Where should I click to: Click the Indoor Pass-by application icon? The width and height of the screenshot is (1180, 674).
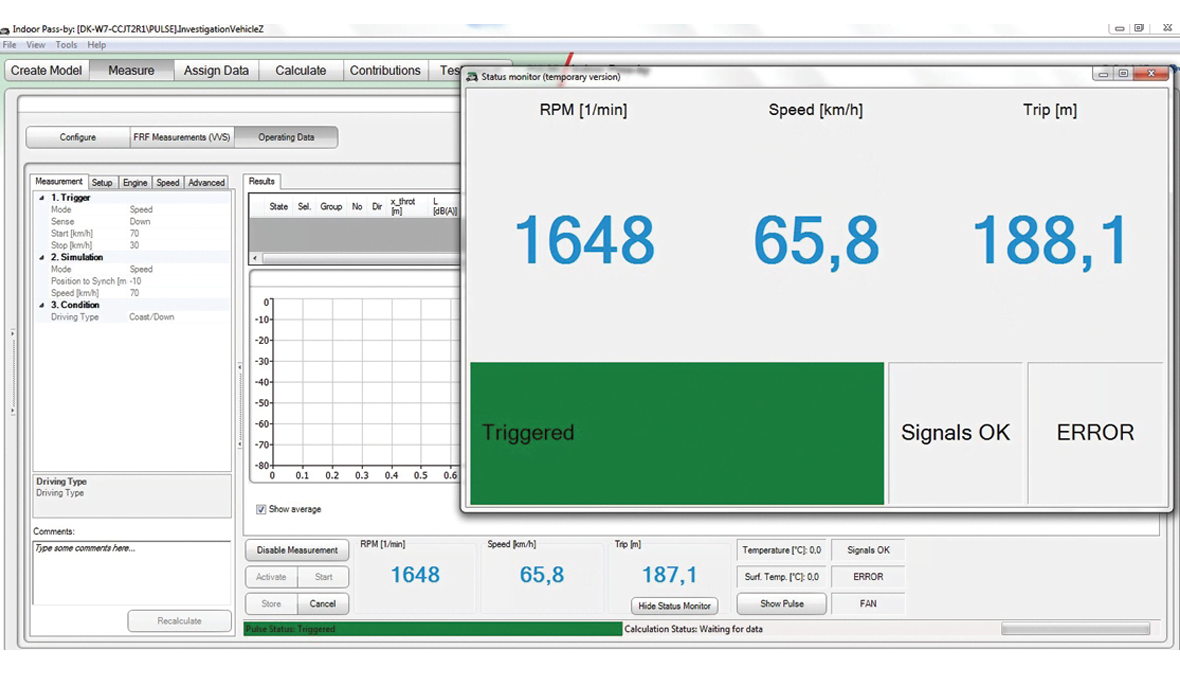8,29
